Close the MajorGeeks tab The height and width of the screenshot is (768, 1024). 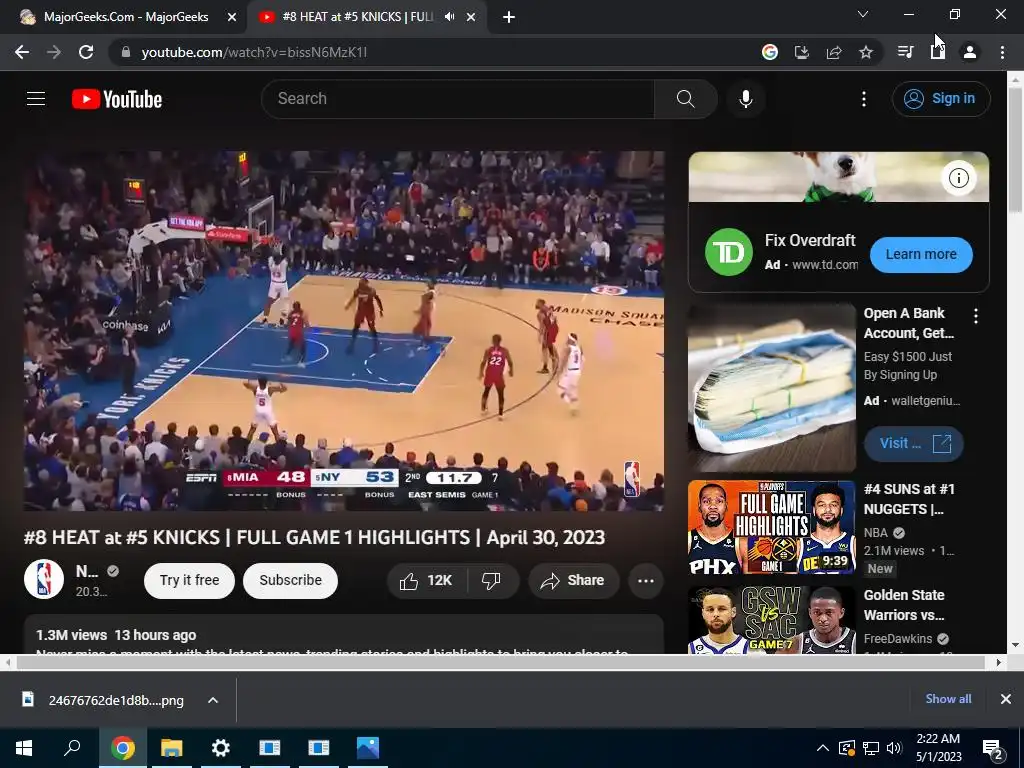pyautogui.click(x=232, y=17)
